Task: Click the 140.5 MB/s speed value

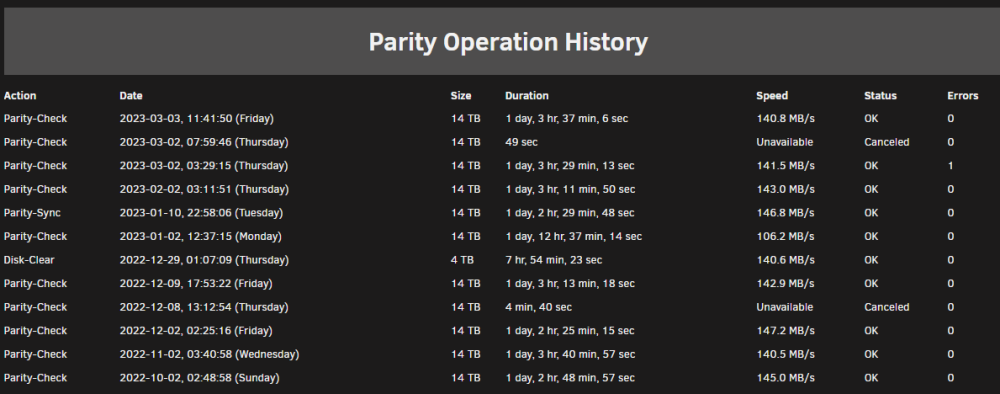Action: point(786,354)
